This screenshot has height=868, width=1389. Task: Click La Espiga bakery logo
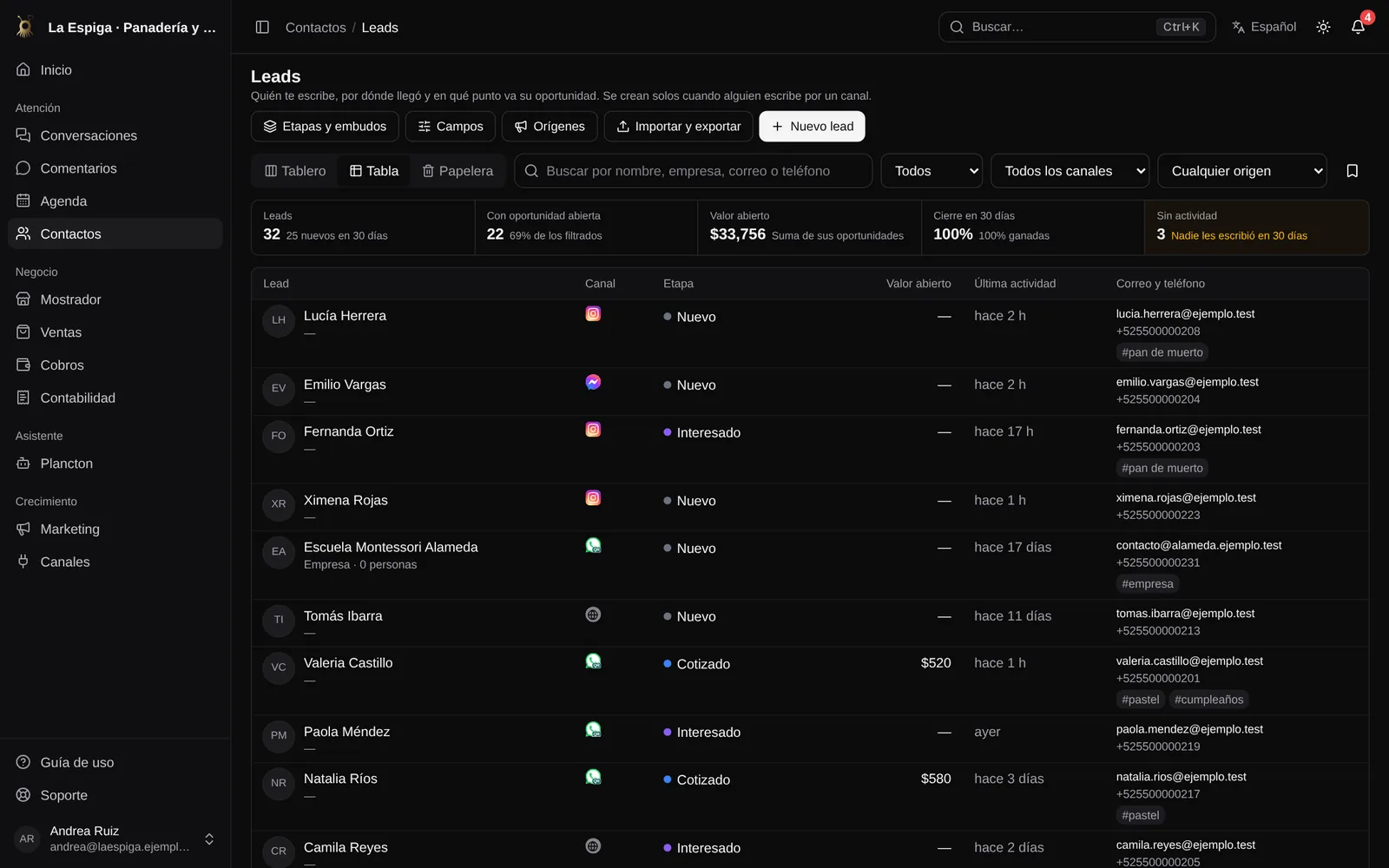[25, 27]
